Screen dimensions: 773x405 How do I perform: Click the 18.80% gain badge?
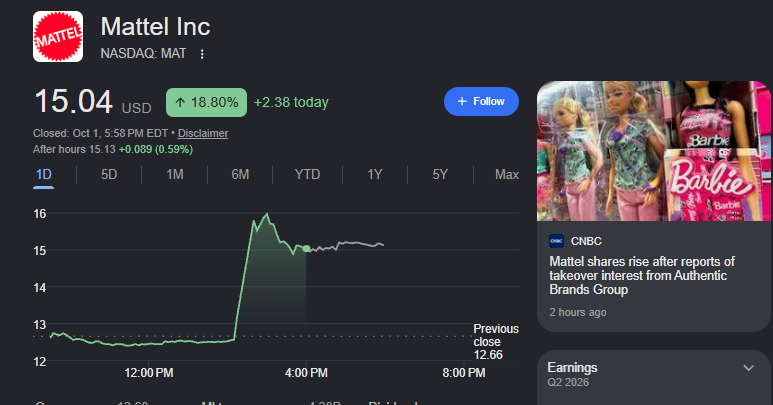tap(206, 102)
